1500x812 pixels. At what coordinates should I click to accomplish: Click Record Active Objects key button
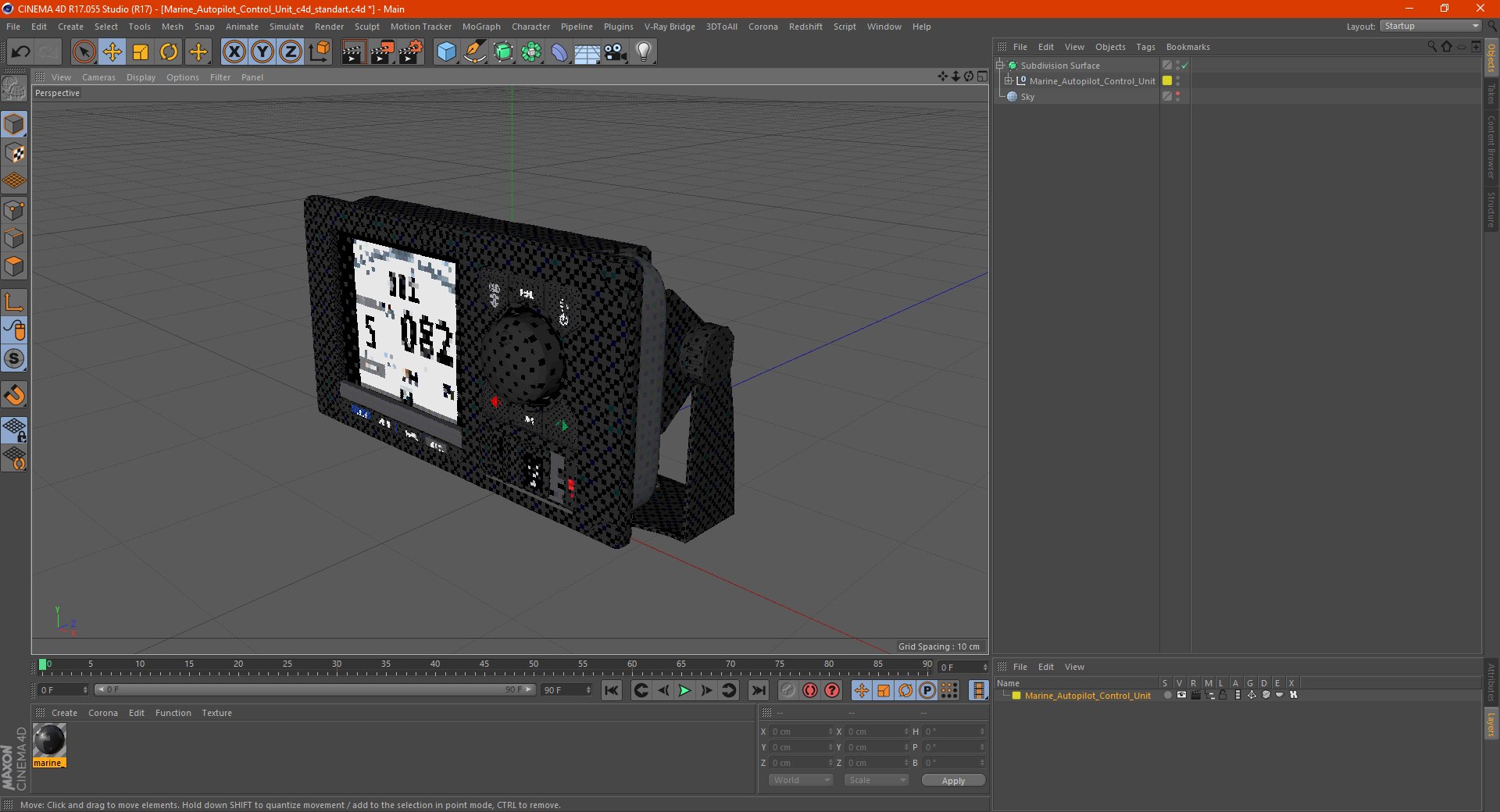pos(788,690)
